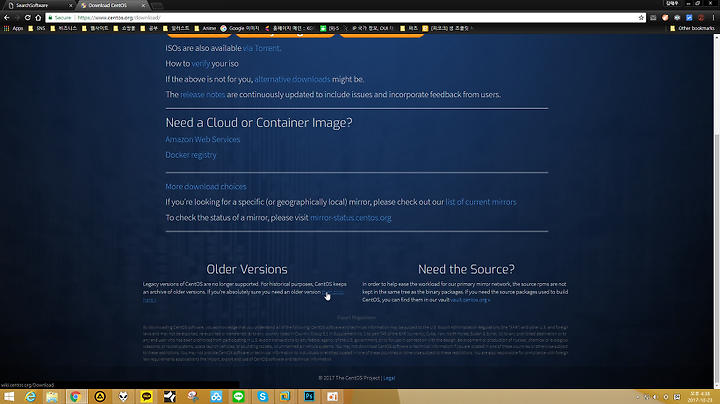Open the Anime bookmarks folder

pyautogui.click(x=205, y=28)
